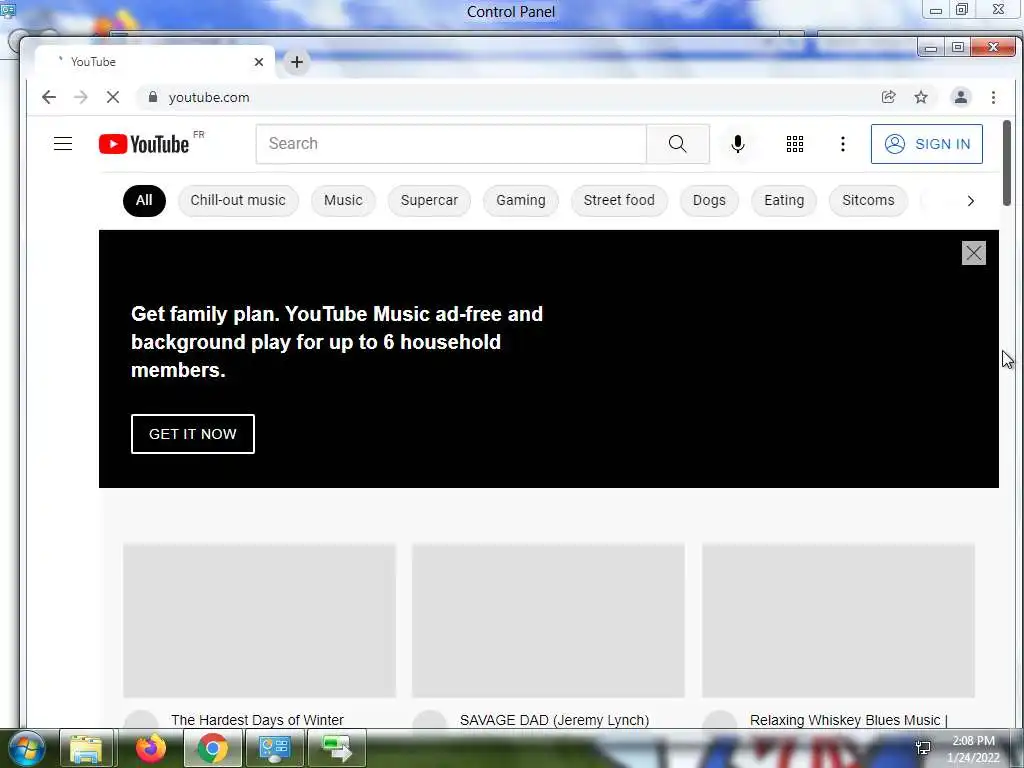Start voice search with microphone icon
The width and height of the screenshot is (1024, 768).
coord(737,144)
